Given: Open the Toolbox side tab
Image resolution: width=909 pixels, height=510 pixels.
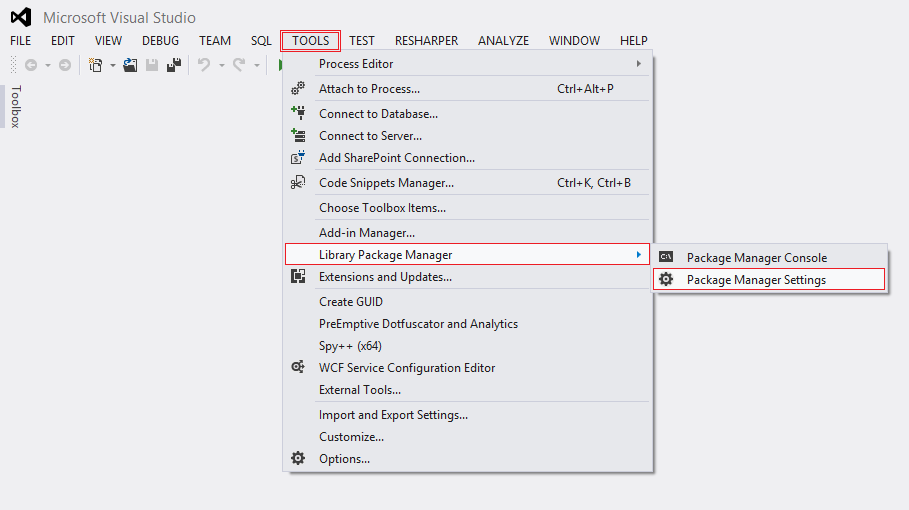Looking at the screenshot, I should 16,107.
